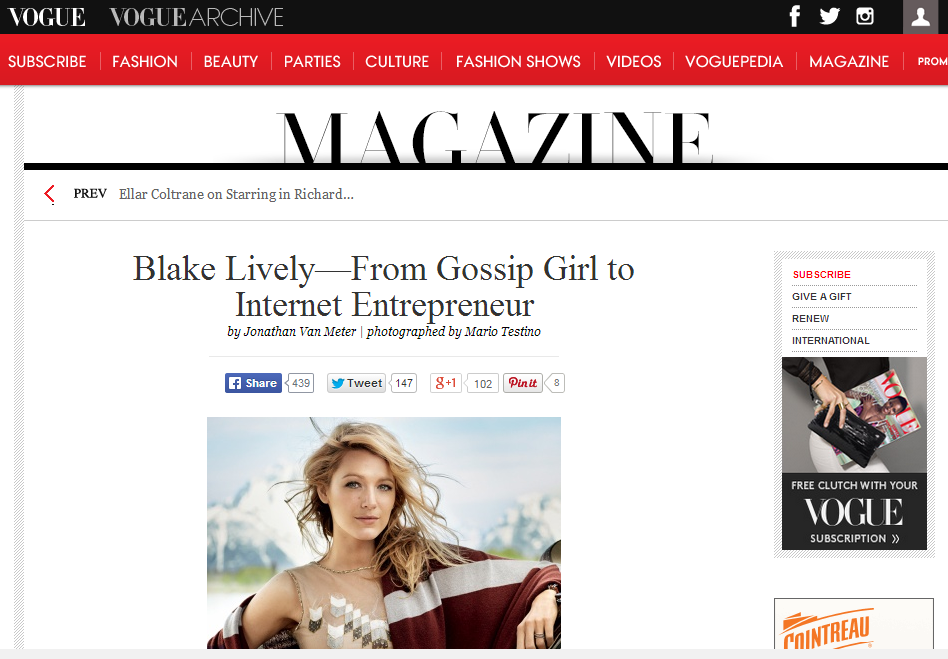948x659 pixels.
Task: Click GIVE A GIFT sidebar link
Action: coord(822,296)
